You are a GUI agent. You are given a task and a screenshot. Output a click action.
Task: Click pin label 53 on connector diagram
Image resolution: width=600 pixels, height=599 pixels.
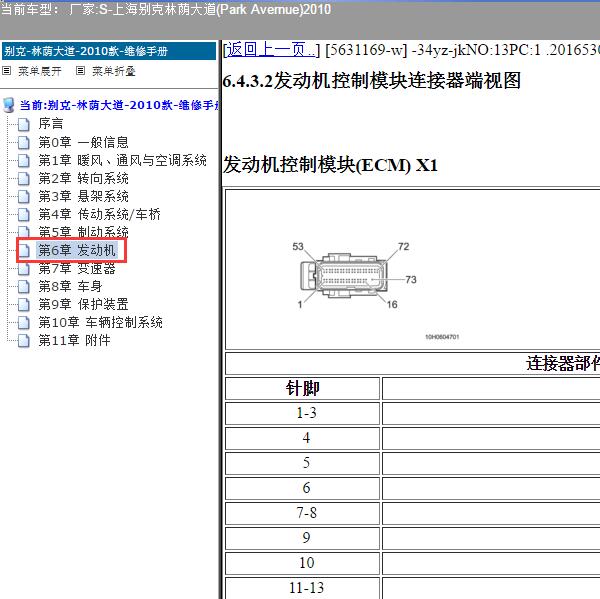pos(298,246)
